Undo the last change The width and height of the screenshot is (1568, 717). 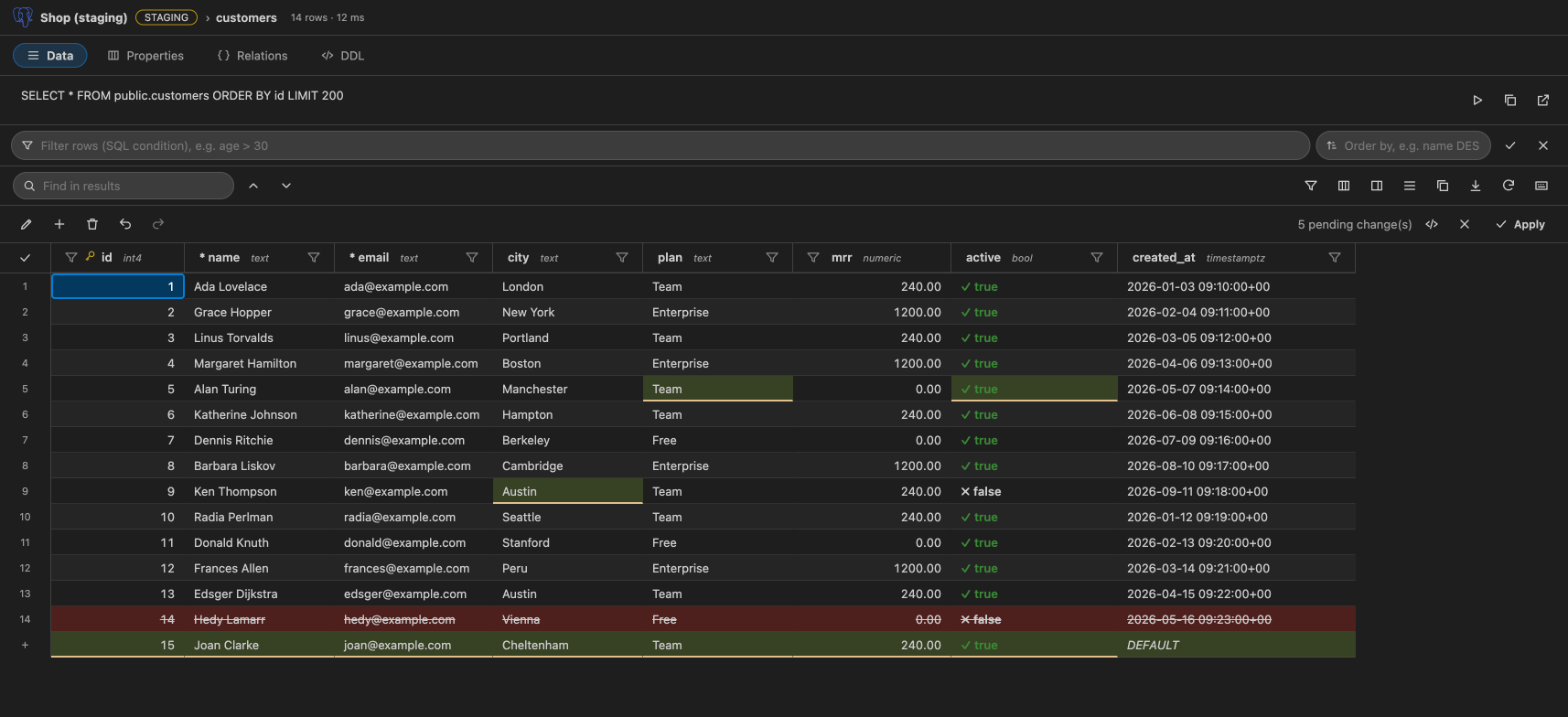125,225
